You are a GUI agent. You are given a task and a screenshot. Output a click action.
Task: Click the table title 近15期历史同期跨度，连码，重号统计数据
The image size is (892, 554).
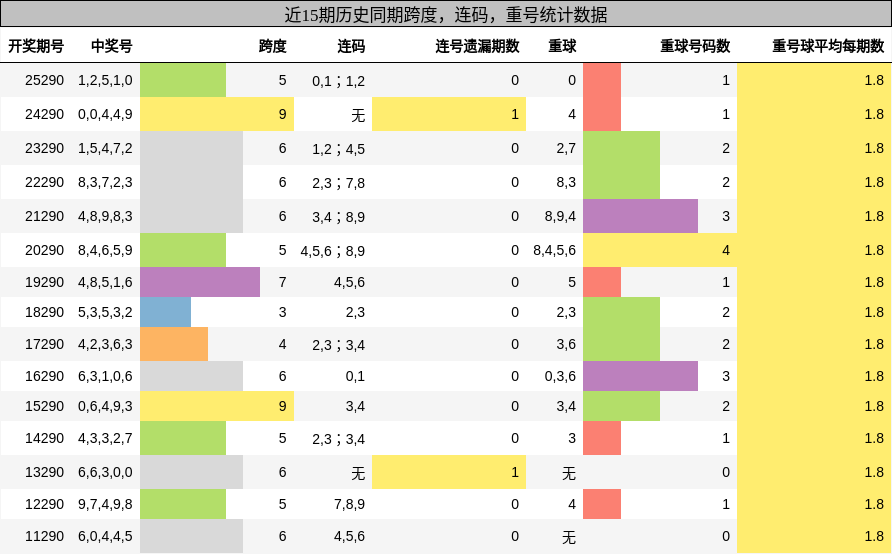[x=446, y=14]
